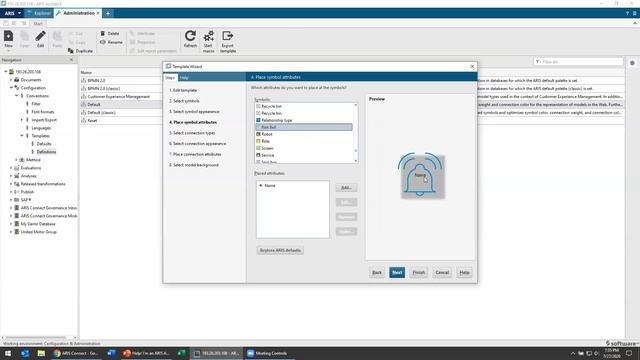Image resolution: width=640 pixels, height=360 pixels.
Task: Click the Delete trash icon
Action: coord(102,33)
